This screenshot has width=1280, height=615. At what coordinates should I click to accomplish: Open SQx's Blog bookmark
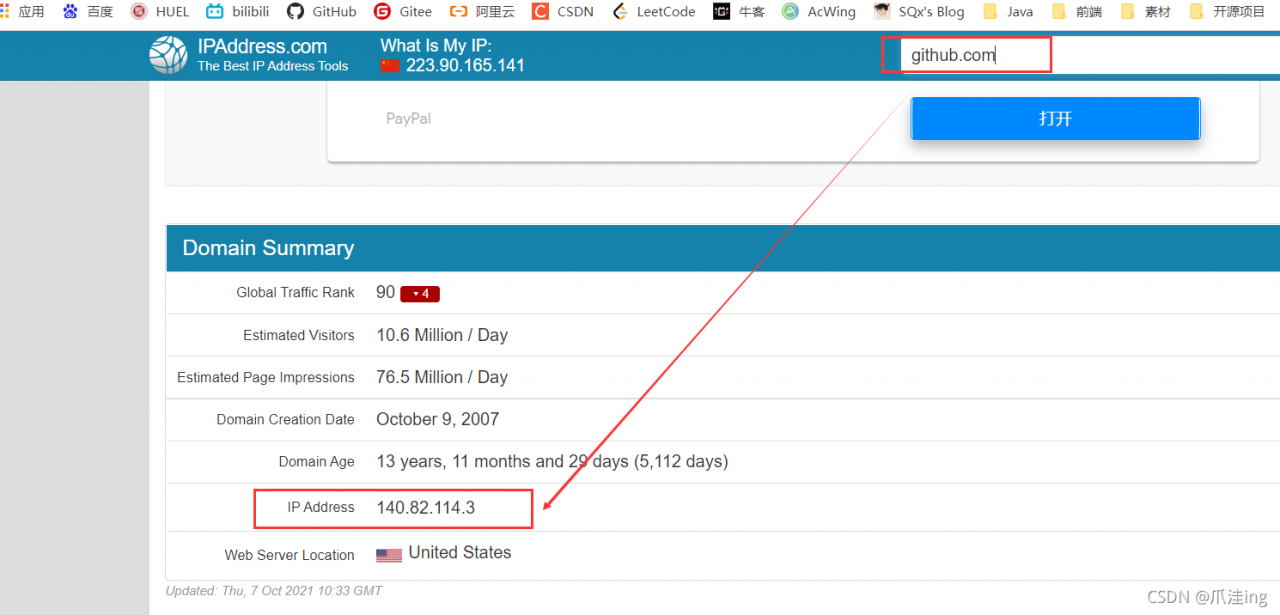coord(919,12)
